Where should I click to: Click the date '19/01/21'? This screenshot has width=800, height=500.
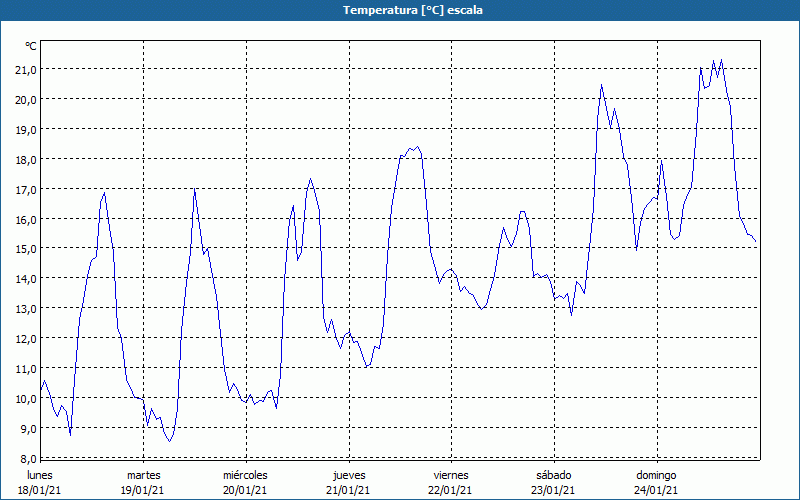[x=142, y=490]
